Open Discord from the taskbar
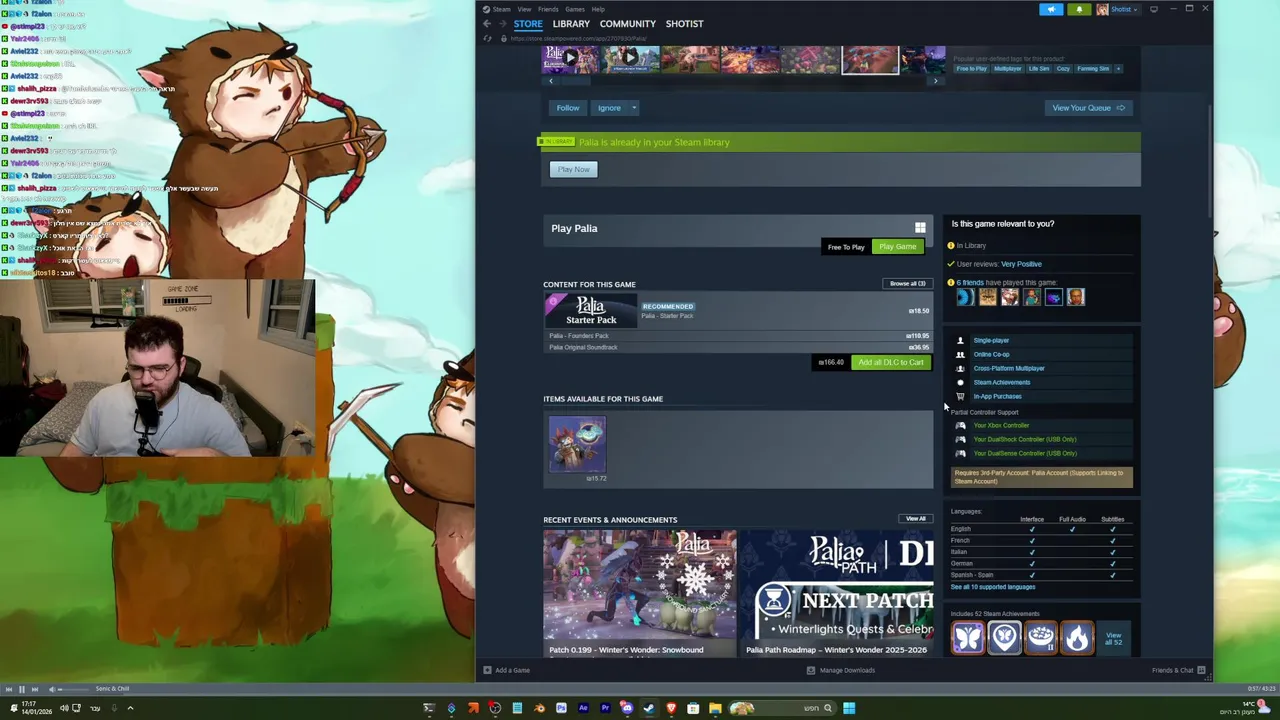This screenshot has height=720, width=1280. (x=627, y=708)
